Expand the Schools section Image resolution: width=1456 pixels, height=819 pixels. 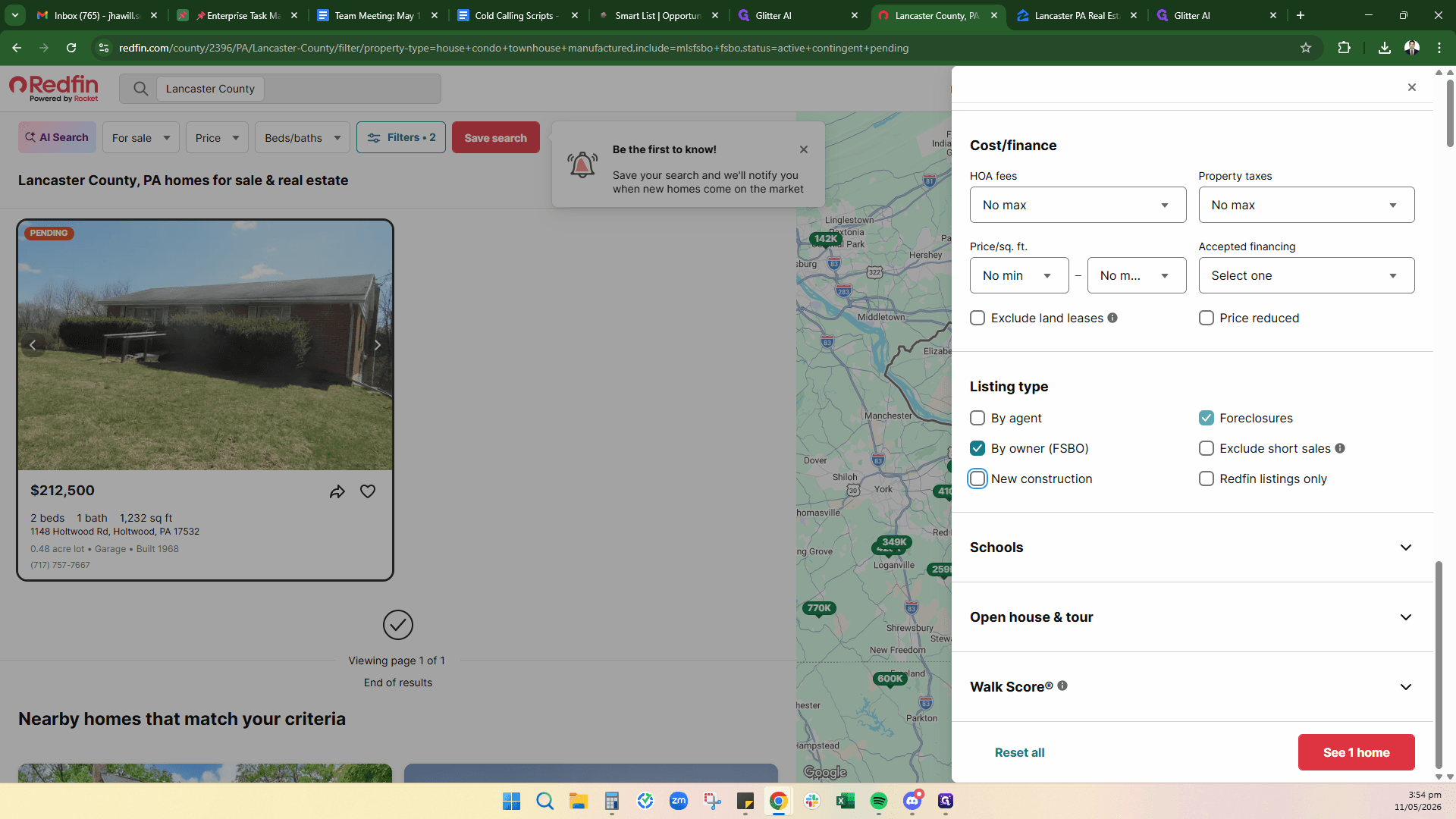pyautogui.click(x=1192, y=548)
